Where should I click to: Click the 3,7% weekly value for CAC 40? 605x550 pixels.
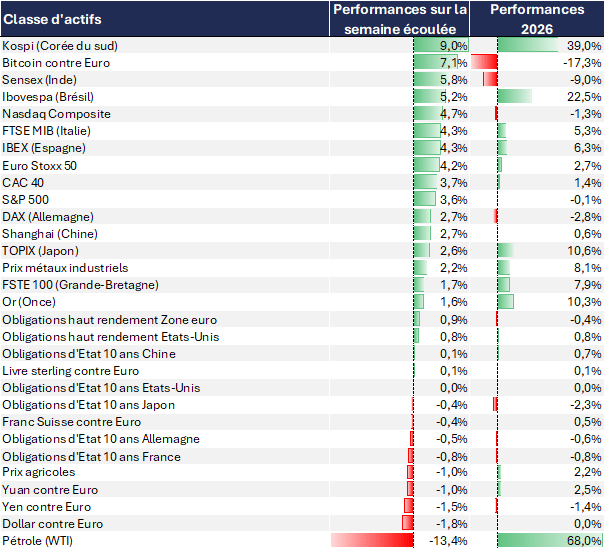click(x=453, y=183)
